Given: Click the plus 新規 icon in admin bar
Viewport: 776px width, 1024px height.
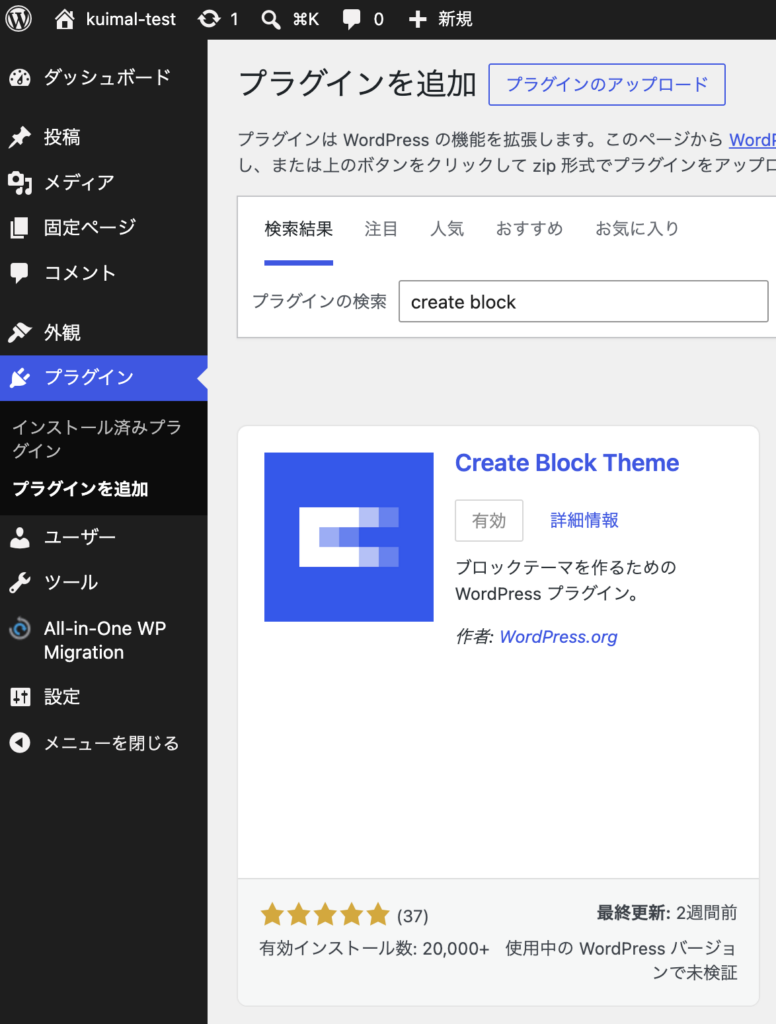Looking at the screenshot, I should click(x=417, y=19).
